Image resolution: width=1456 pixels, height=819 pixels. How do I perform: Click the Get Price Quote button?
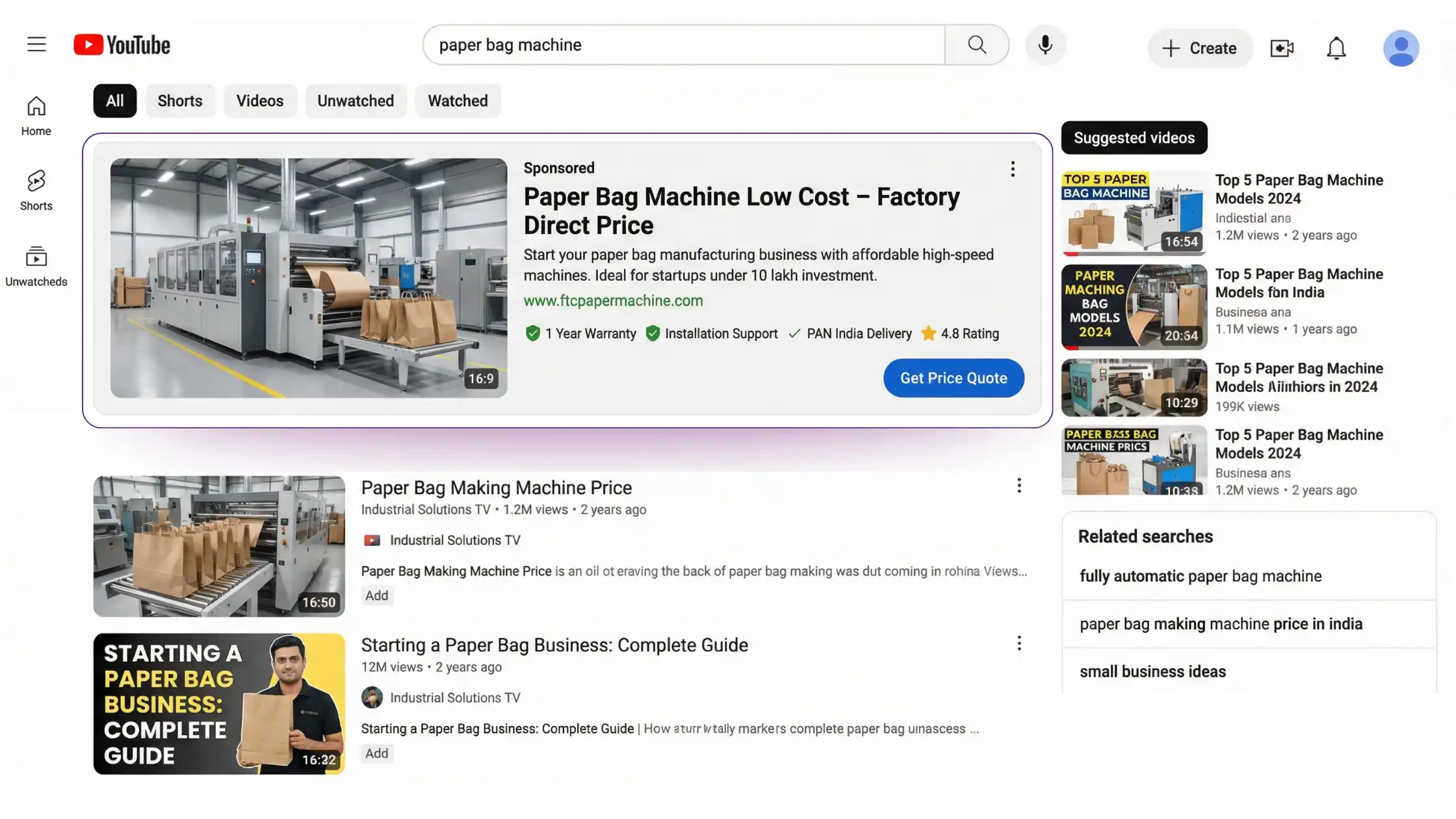click(x=953, y=378)
